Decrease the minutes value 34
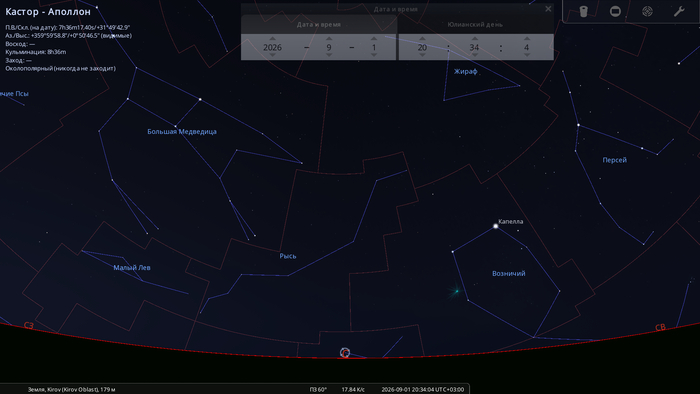The image size is (700, 394). [475, 55]
